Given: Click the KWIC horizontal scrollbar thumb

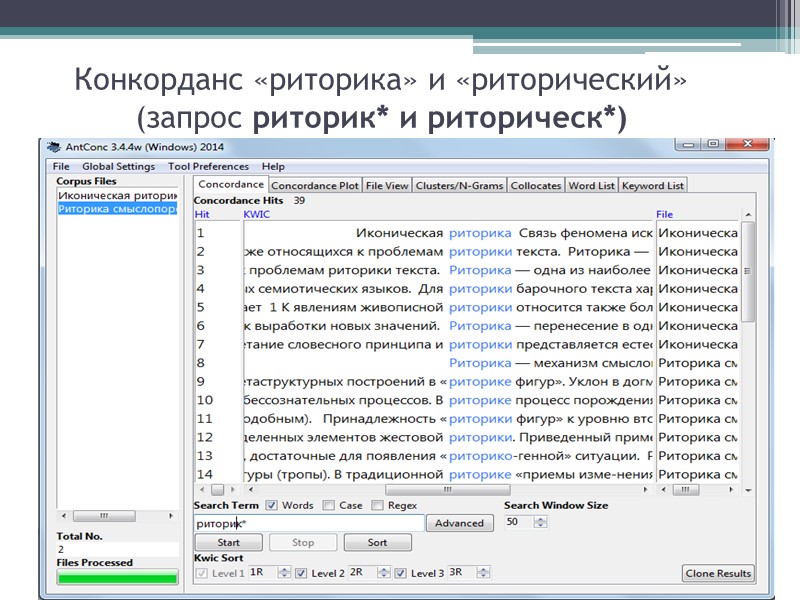Looking at the screenshot, I should point(447,490).
